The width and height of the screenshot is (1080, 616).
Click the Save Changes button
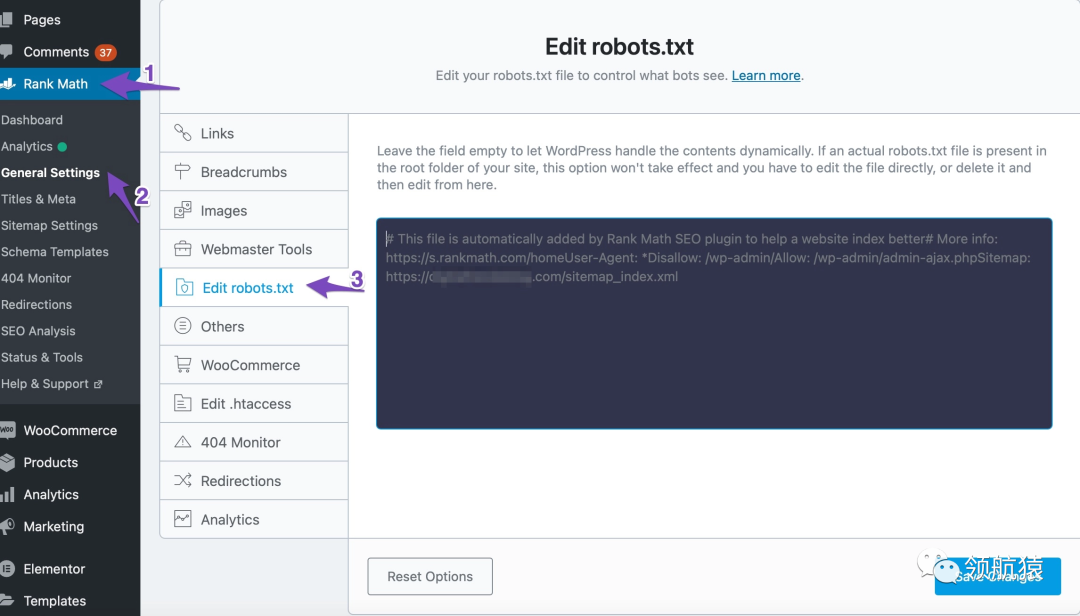997,576
